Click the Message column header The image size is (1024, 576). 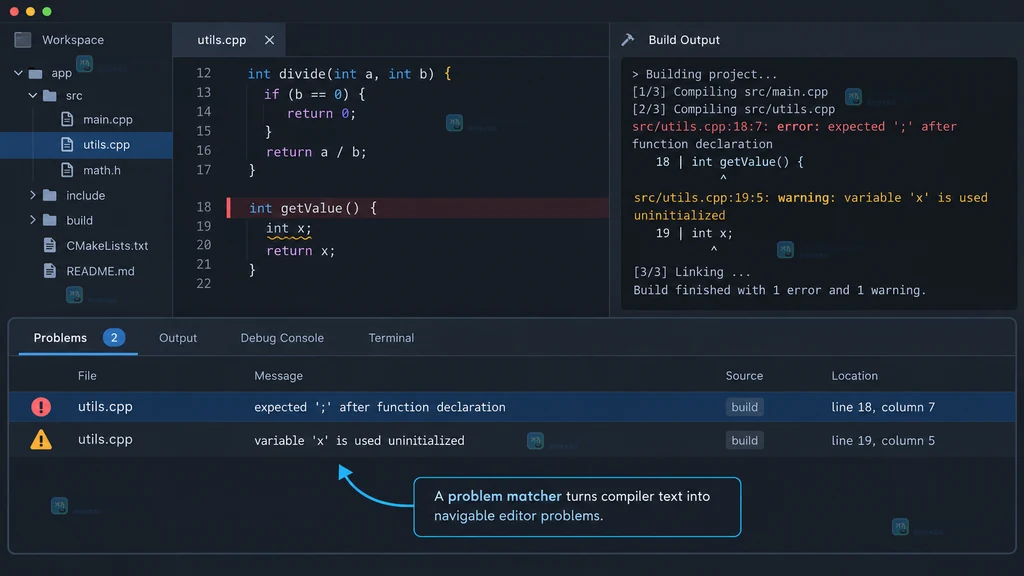(x=278, y=376)
